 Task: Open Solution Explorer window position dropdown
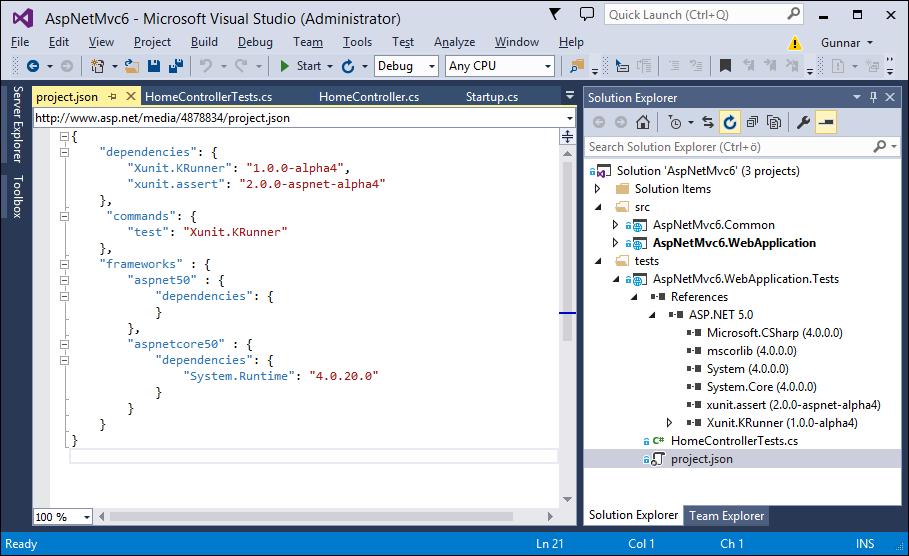[x=857, y=97]
